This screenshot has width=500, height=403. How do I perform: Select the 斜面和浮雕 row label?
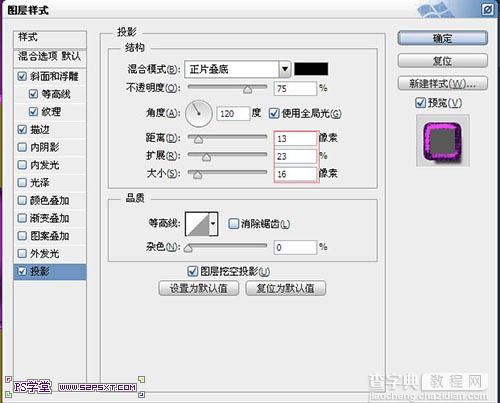(x=54, y=76)
